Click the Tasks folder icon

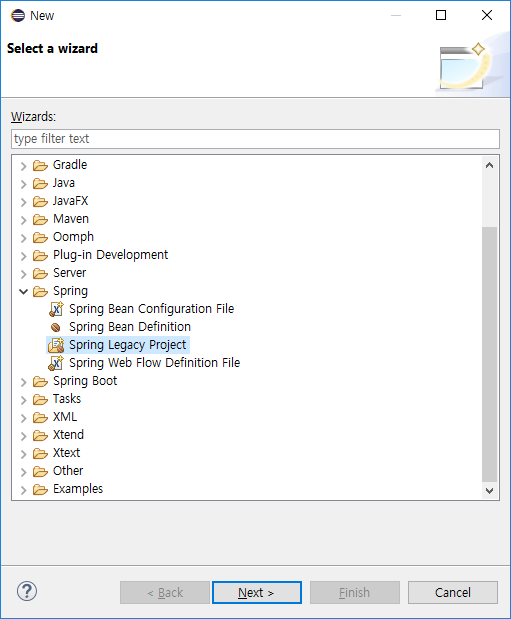[40, 400]
